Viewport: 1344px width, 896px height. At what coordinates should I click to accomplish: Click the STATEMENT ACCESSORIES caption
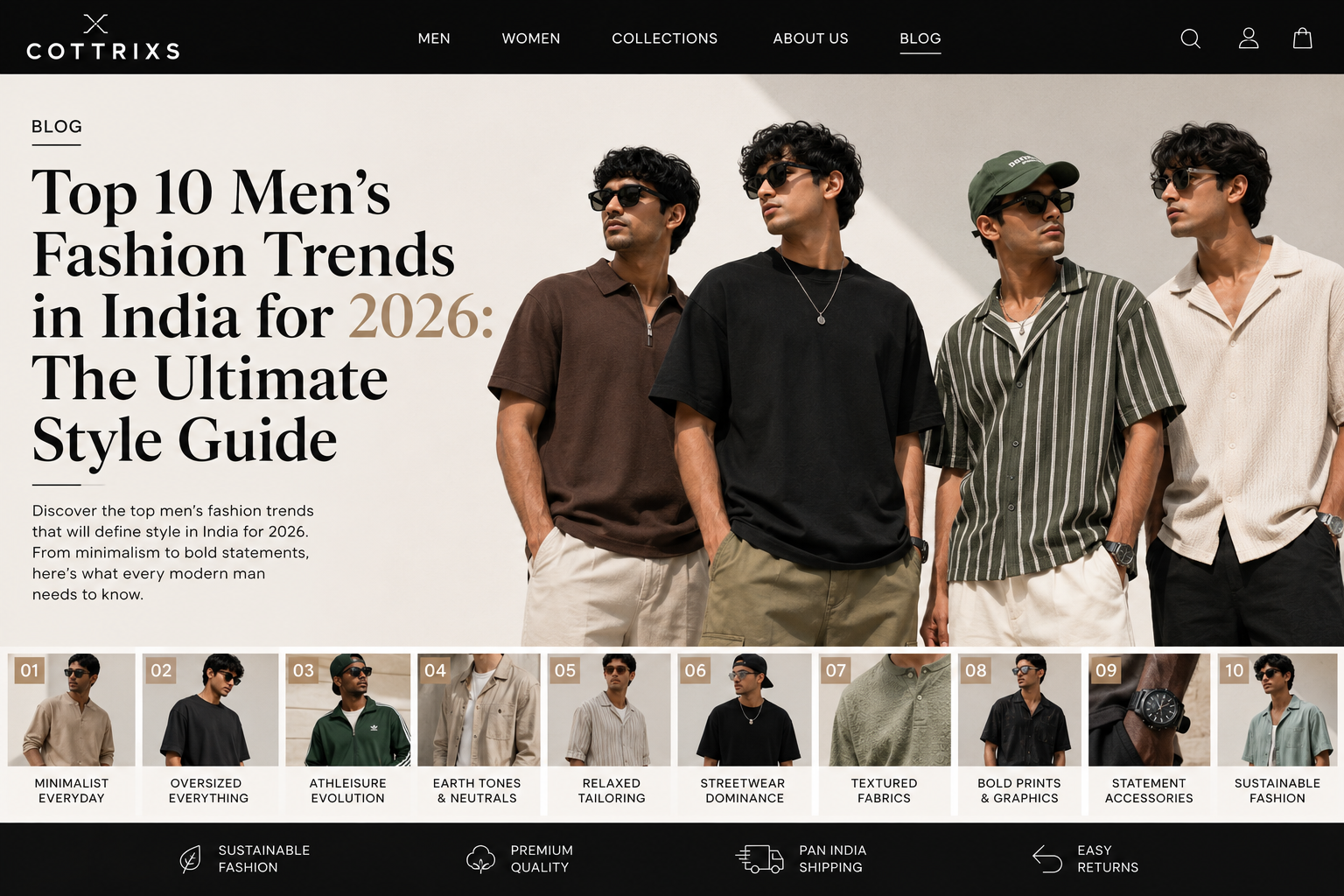pos(1149,791)
